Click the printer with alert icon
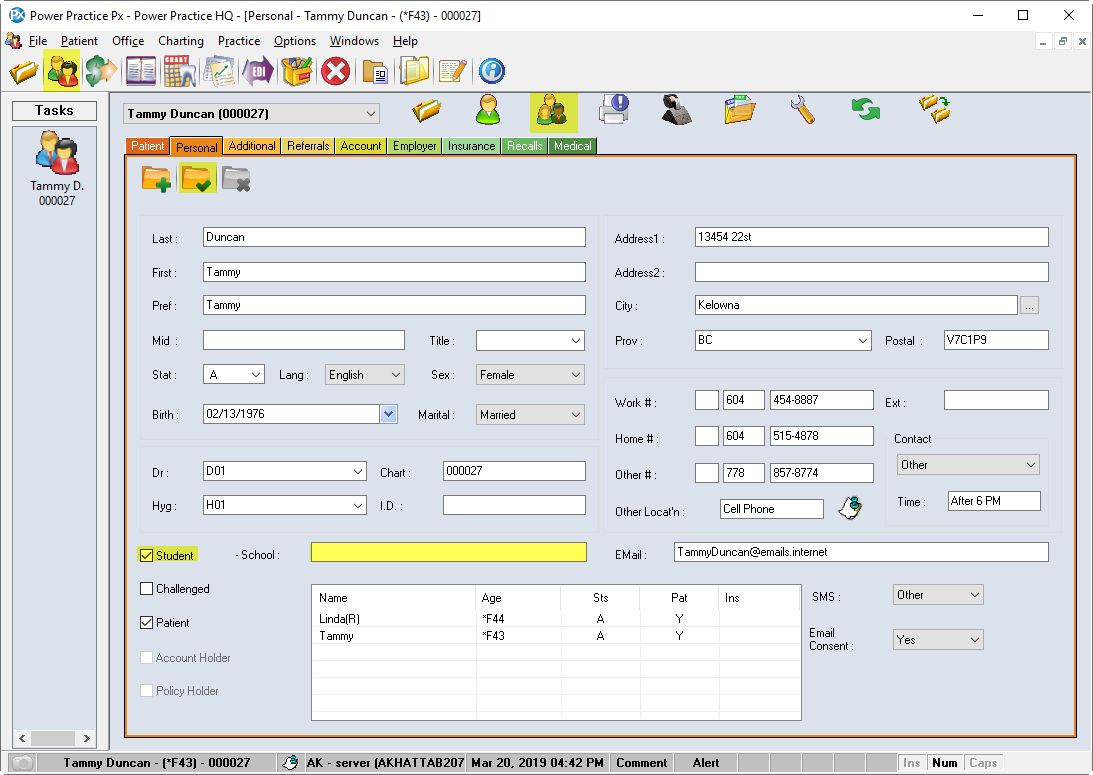Viewport: 1093px width, 775px height. 613,110
